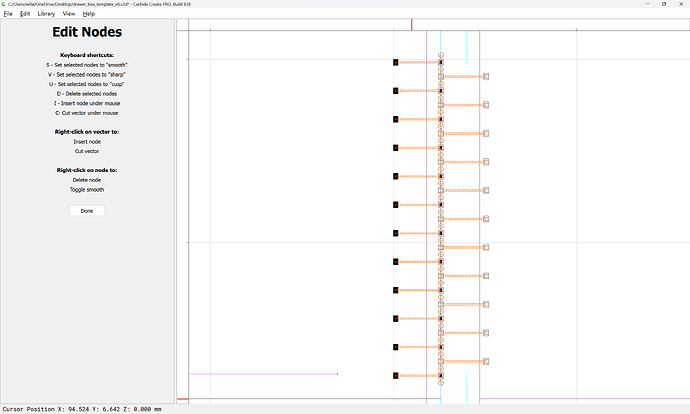Click the Carbide Create icon in title bar
Image resolution: width=690 pixels, height=414 pixels.
pos(4,4)
